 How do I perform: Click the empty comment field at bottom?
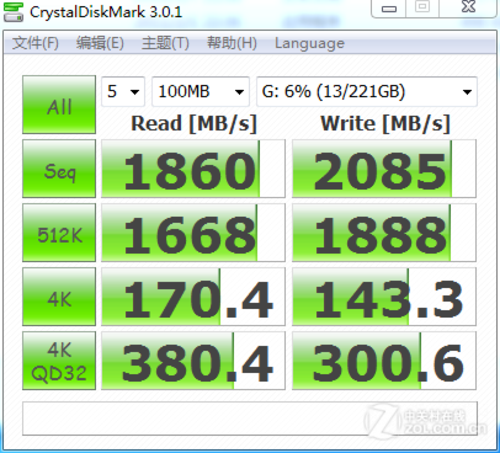coord(250,419)
